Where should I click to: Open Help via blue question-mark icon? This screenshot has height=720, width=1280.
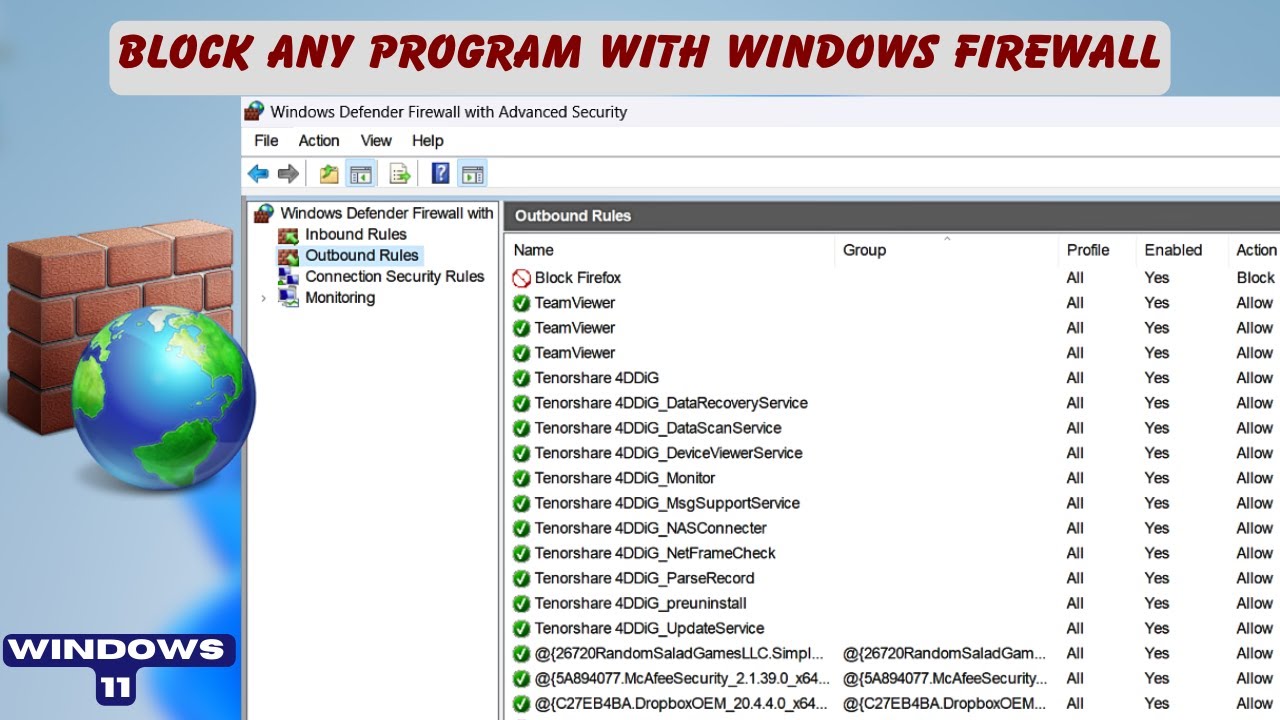(x=440, y=174)
